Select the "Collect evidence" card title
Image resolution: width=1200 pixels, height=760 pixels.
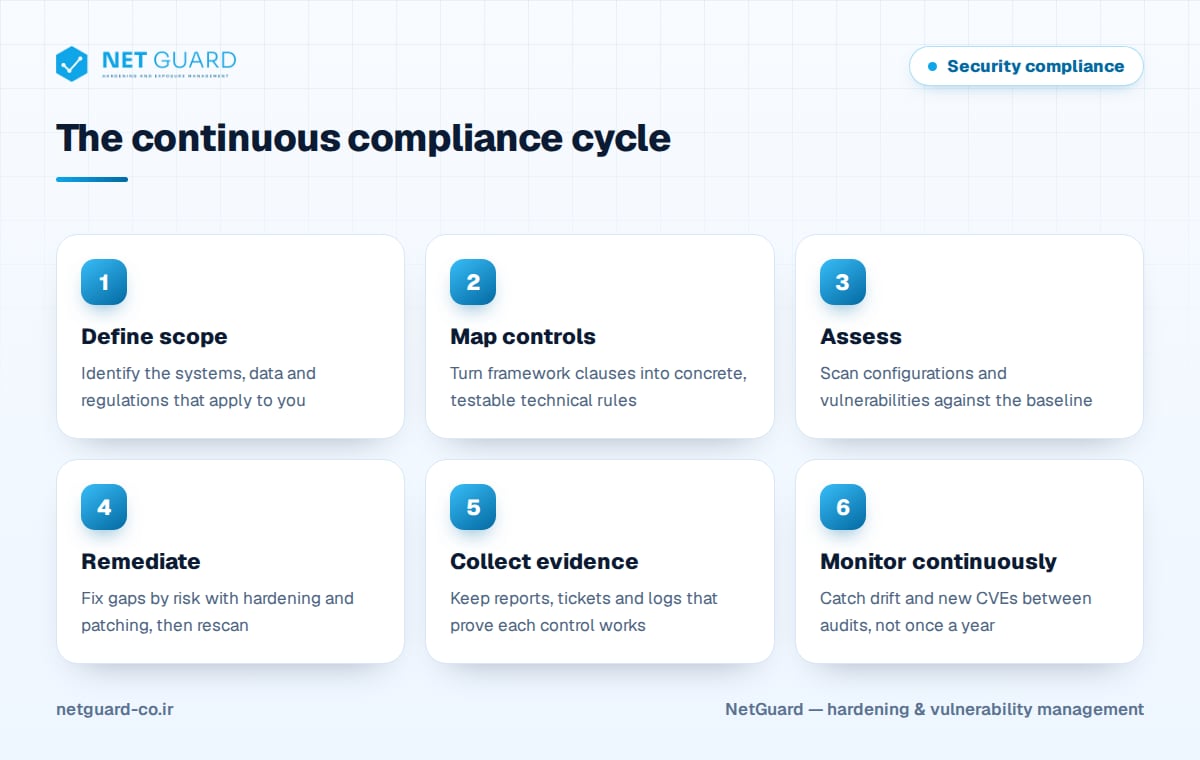pyautogui.click(x=544, y=562)
